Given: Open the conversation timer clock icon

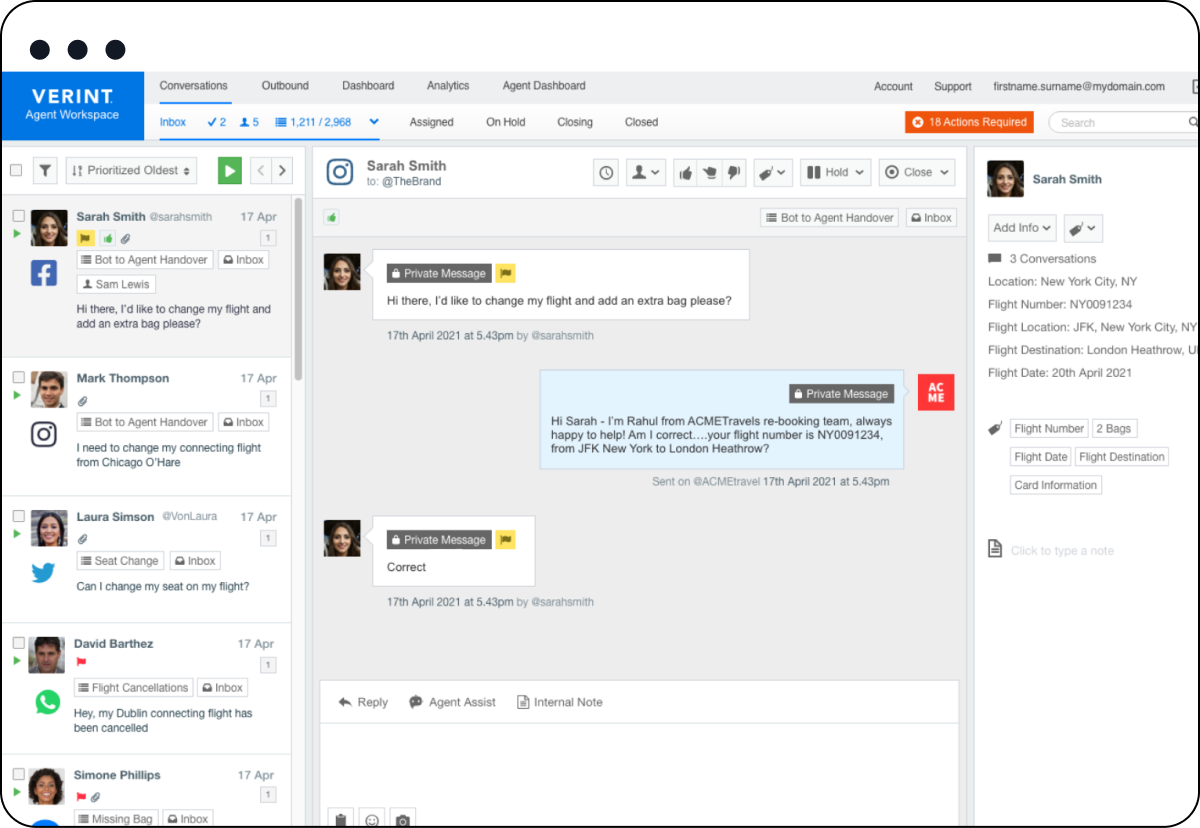Looking at the screenshot, I should click(x=606, y=172).
